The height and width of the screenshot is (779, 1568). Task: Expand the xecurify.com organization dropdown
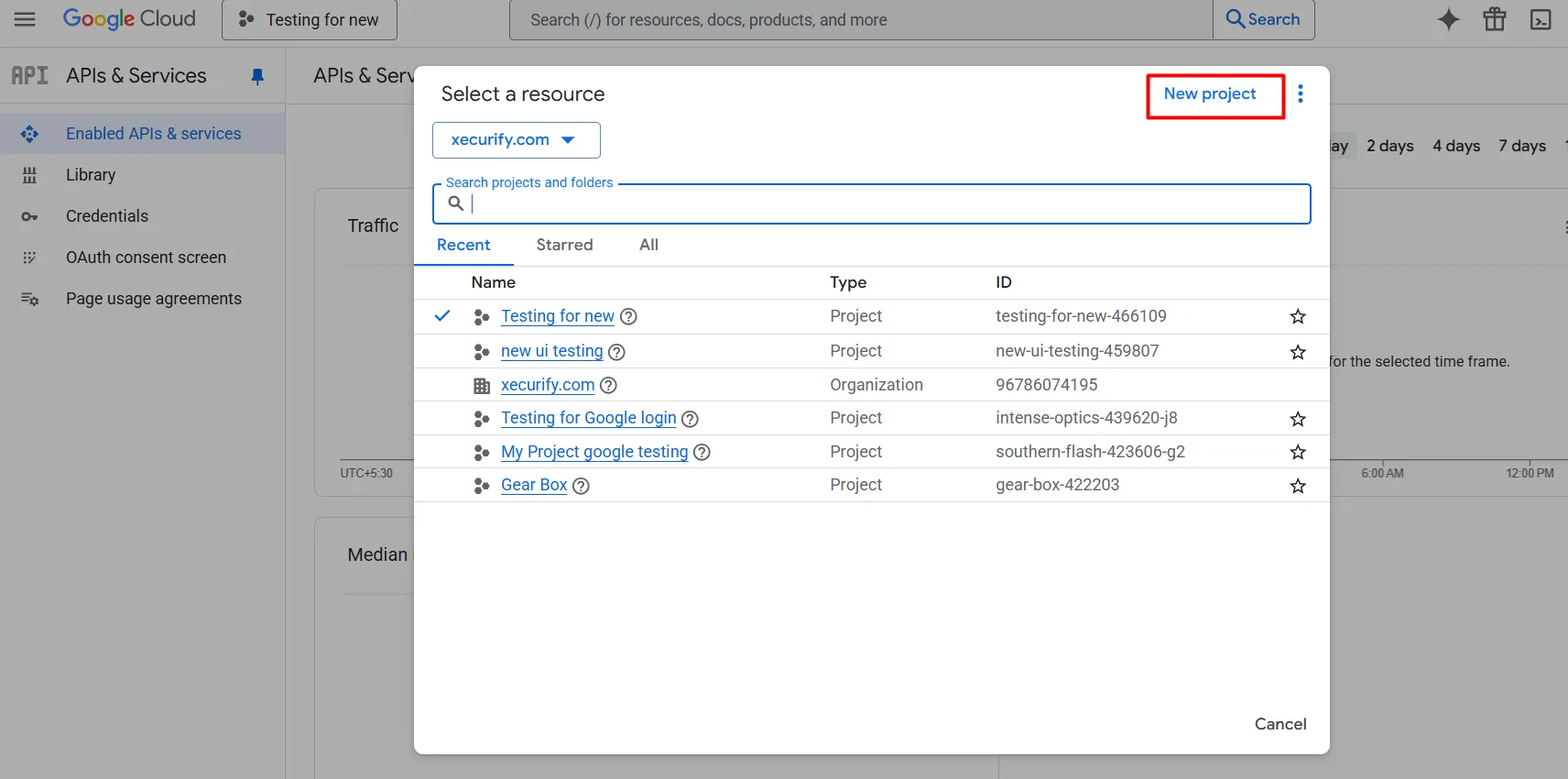click(x=517, y=140)
